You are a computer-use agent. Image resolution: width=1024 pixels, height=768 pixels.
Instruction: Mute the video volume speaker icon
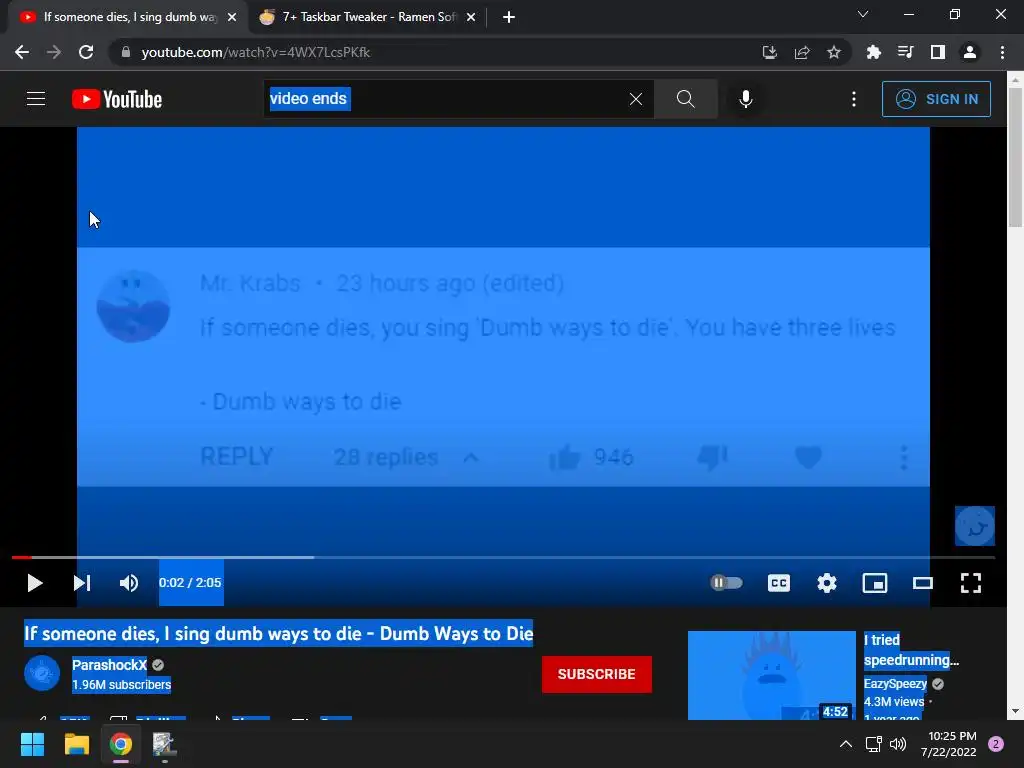click(x=129, y=583)
